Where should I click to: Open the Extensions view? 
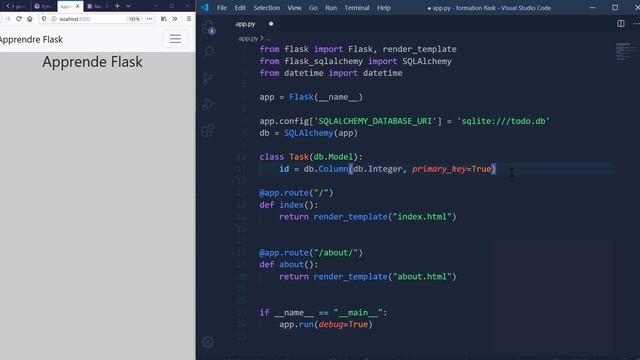coord(208,131)
